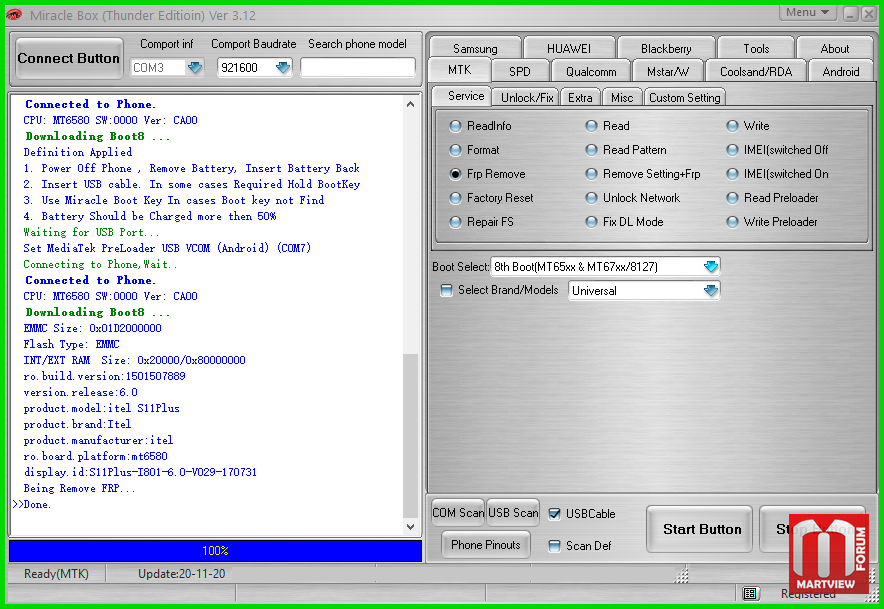Switch to the Tools tab
The height and width of the screenshot is (609, 884).
(756, 48)
